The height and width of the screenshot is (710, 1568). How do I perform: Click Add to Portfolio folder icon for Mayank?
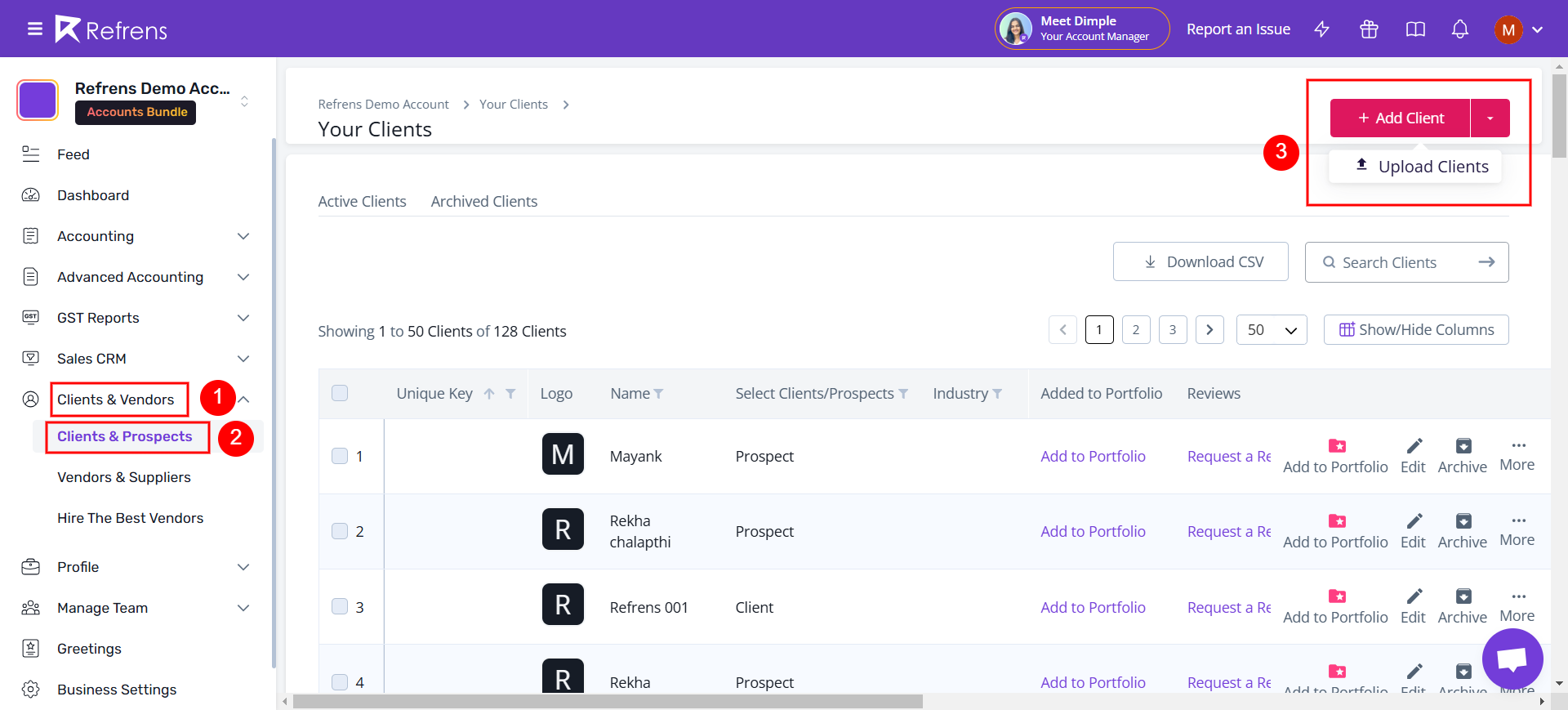pyautogui.click(x=1337, y=446)
